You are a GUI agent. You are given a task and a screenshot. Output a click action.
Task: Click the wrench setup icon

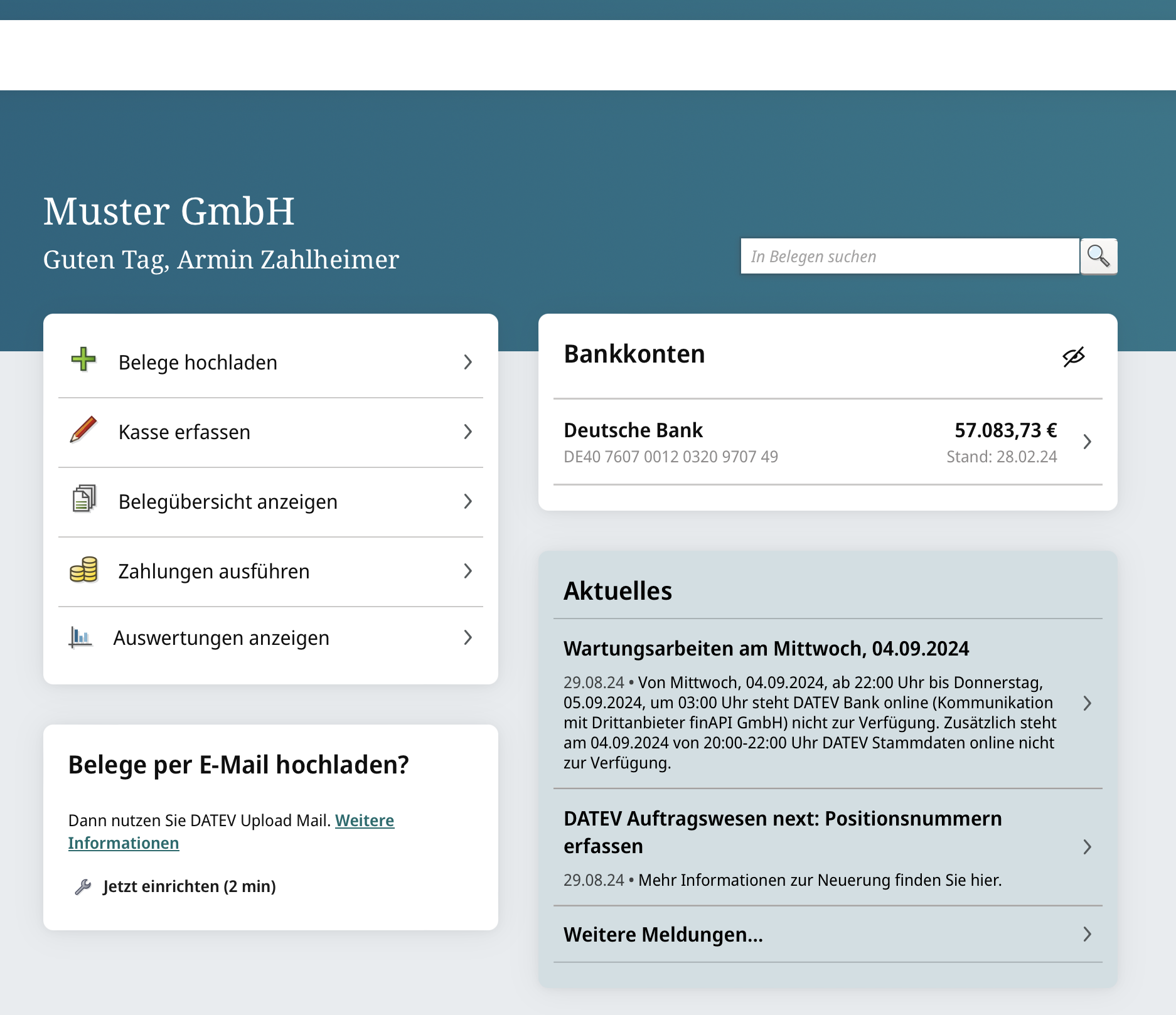[x=83, y=886]
